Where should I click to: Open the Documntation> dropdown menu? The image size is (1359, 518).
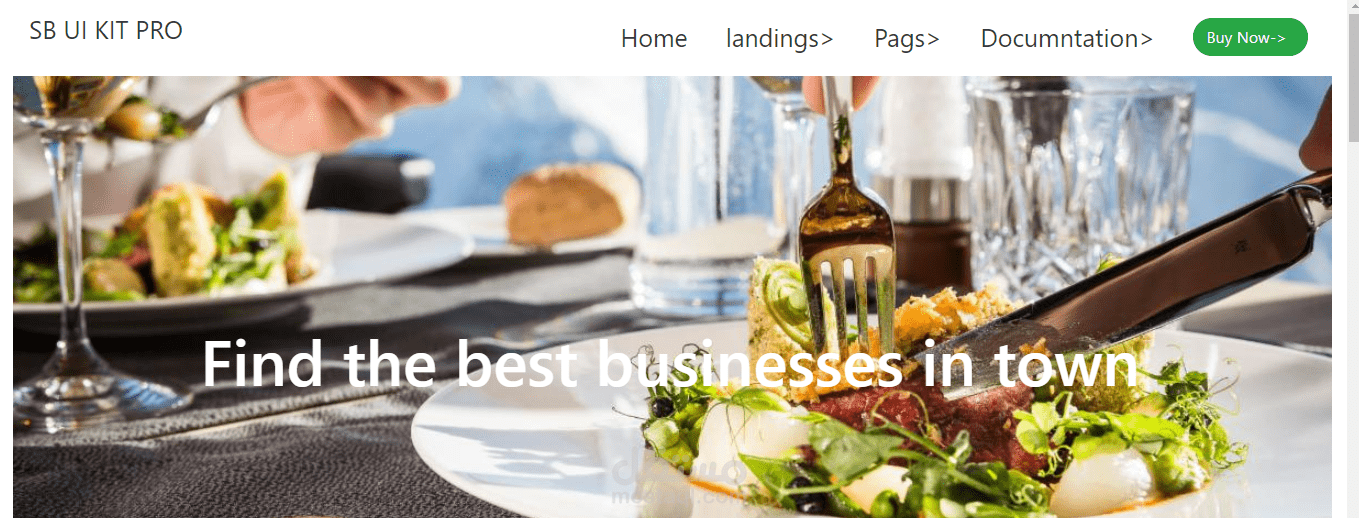(x=1067, y=39)
